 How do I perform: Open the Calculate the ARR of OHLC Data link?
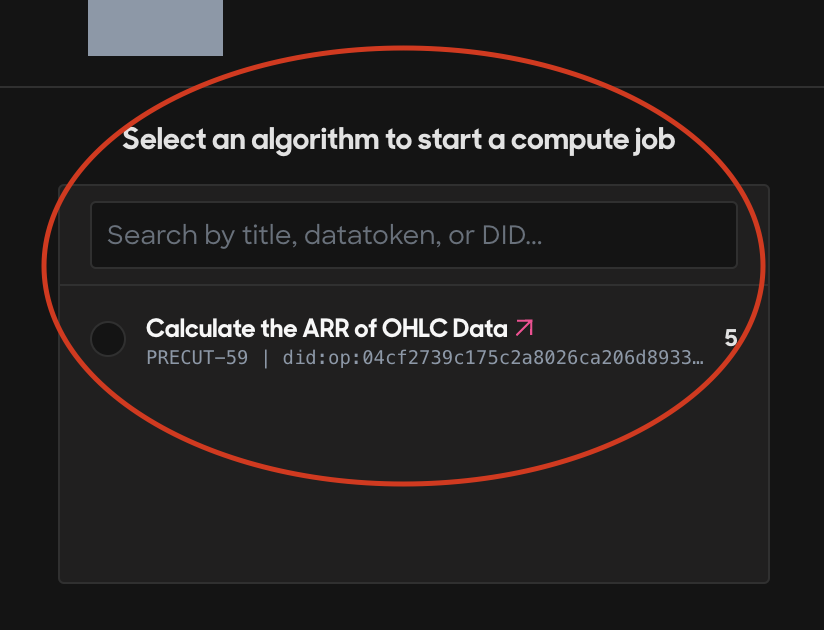click(326, 328)
